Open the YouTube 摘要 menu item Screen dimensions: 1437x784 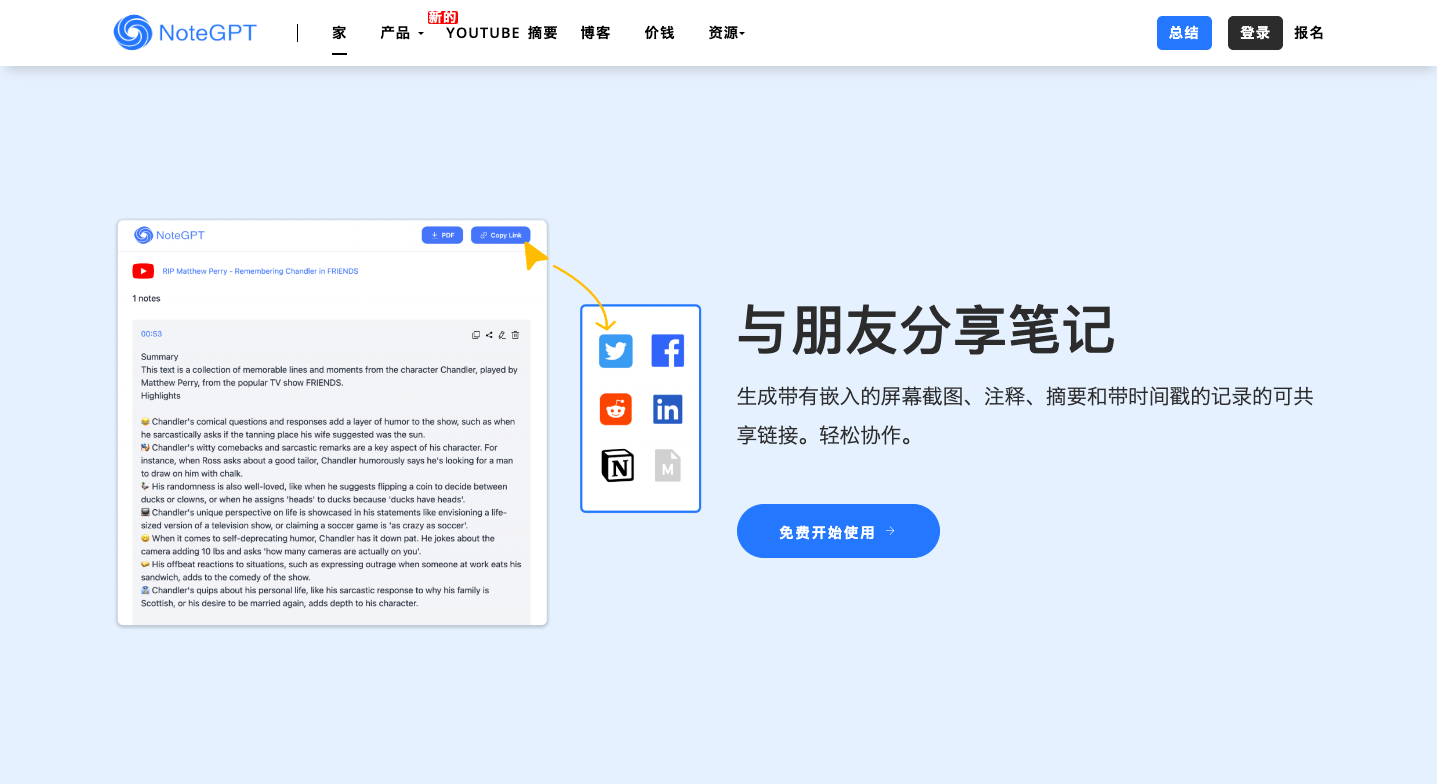pos(501,33)
